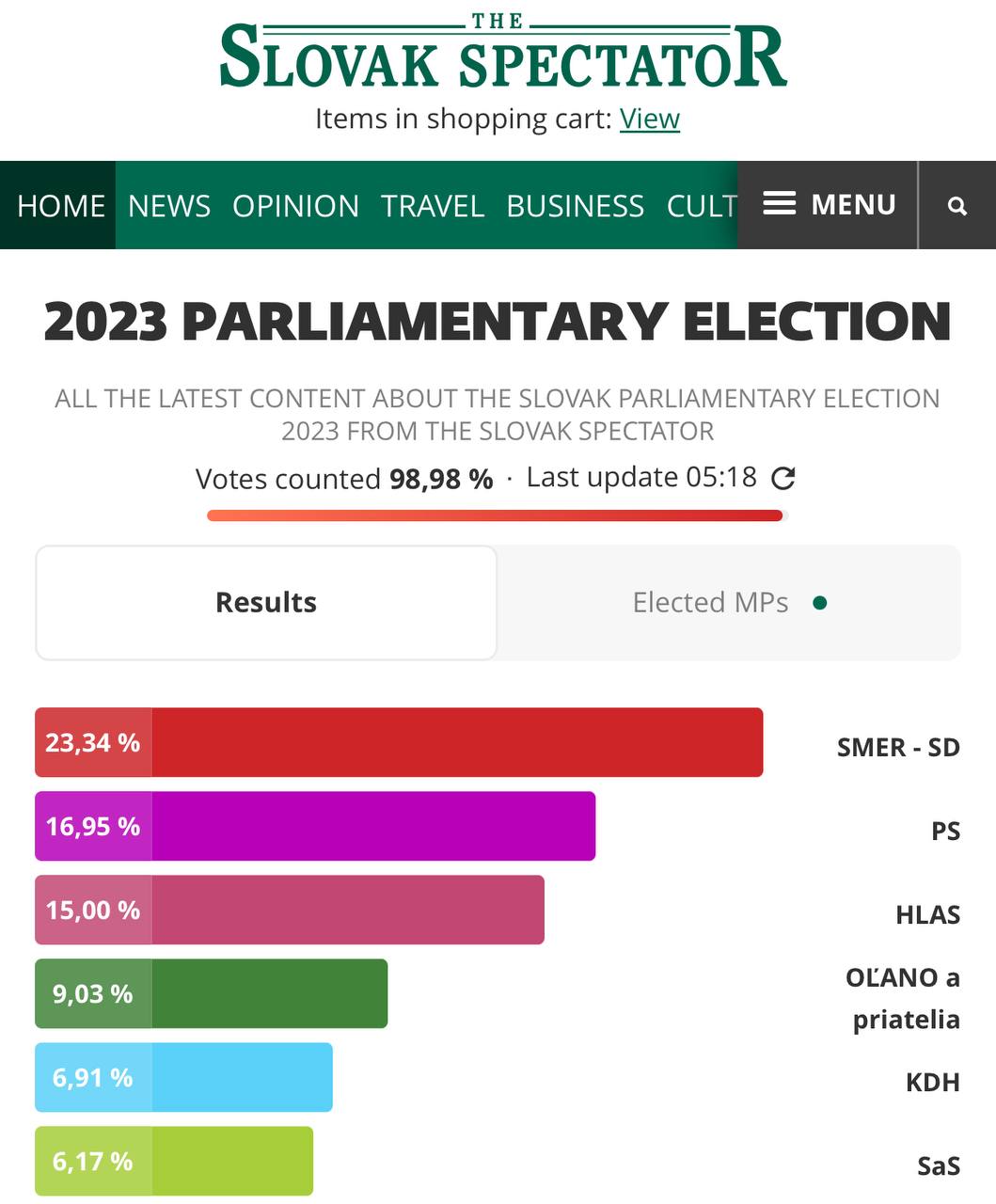Click the votes counted progress bar

[496, 515]
